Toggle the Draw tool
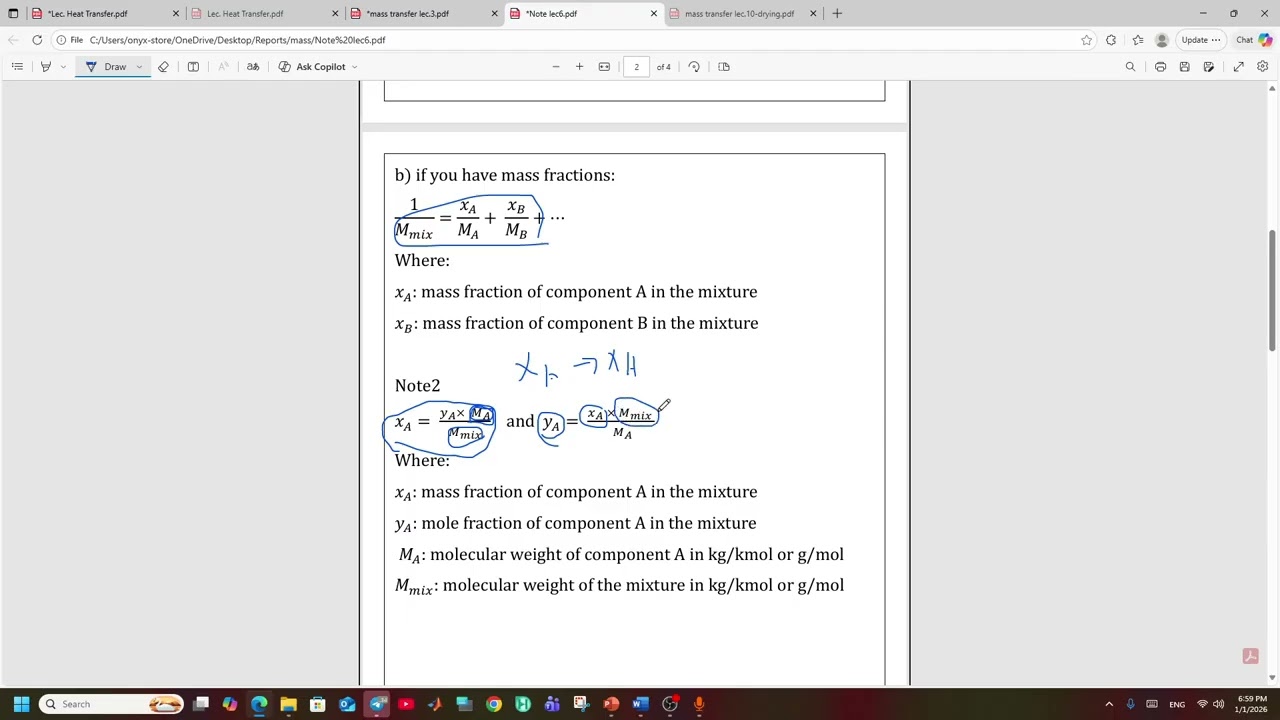1280x720 pixels. click(x=106, y=67)
